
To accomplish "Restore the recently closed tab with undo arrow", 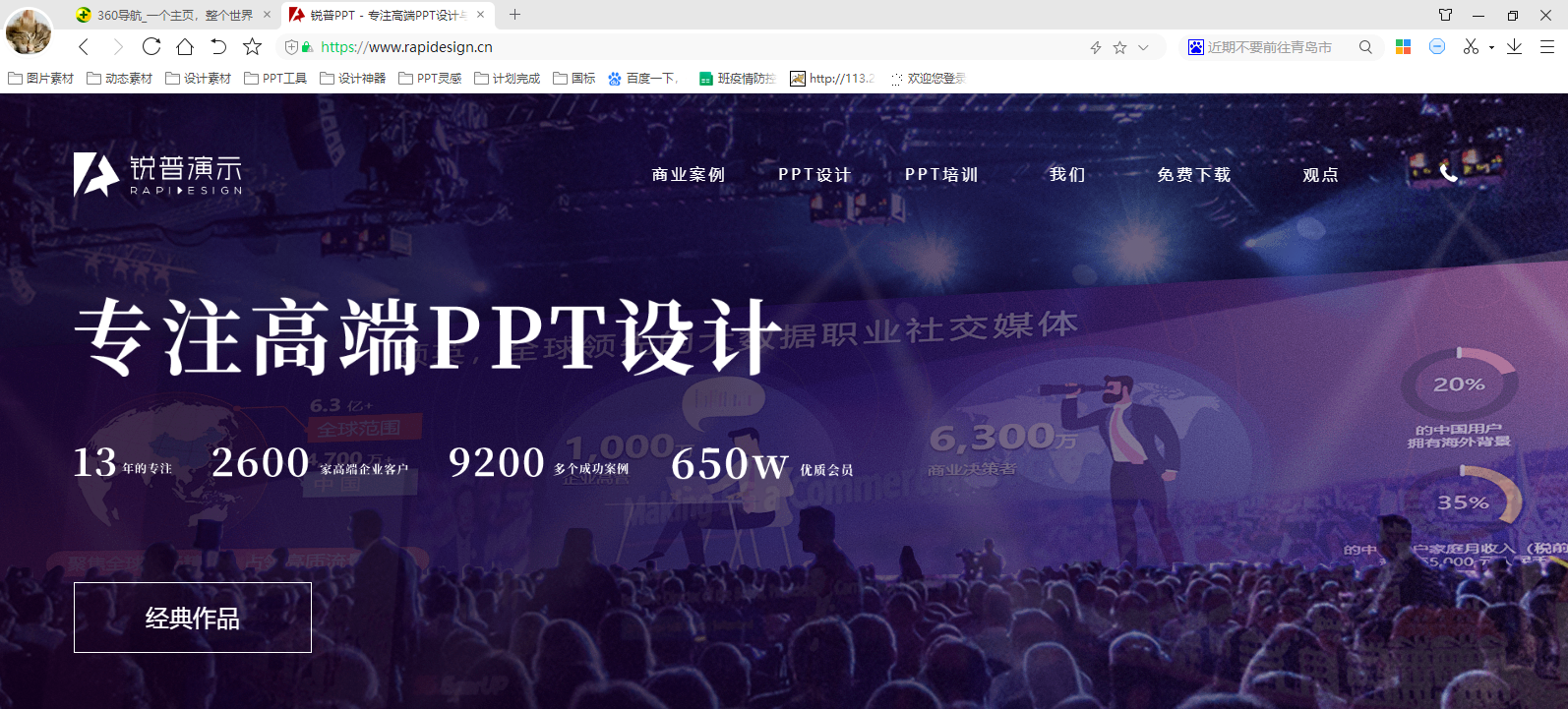I will coord(218,46).
